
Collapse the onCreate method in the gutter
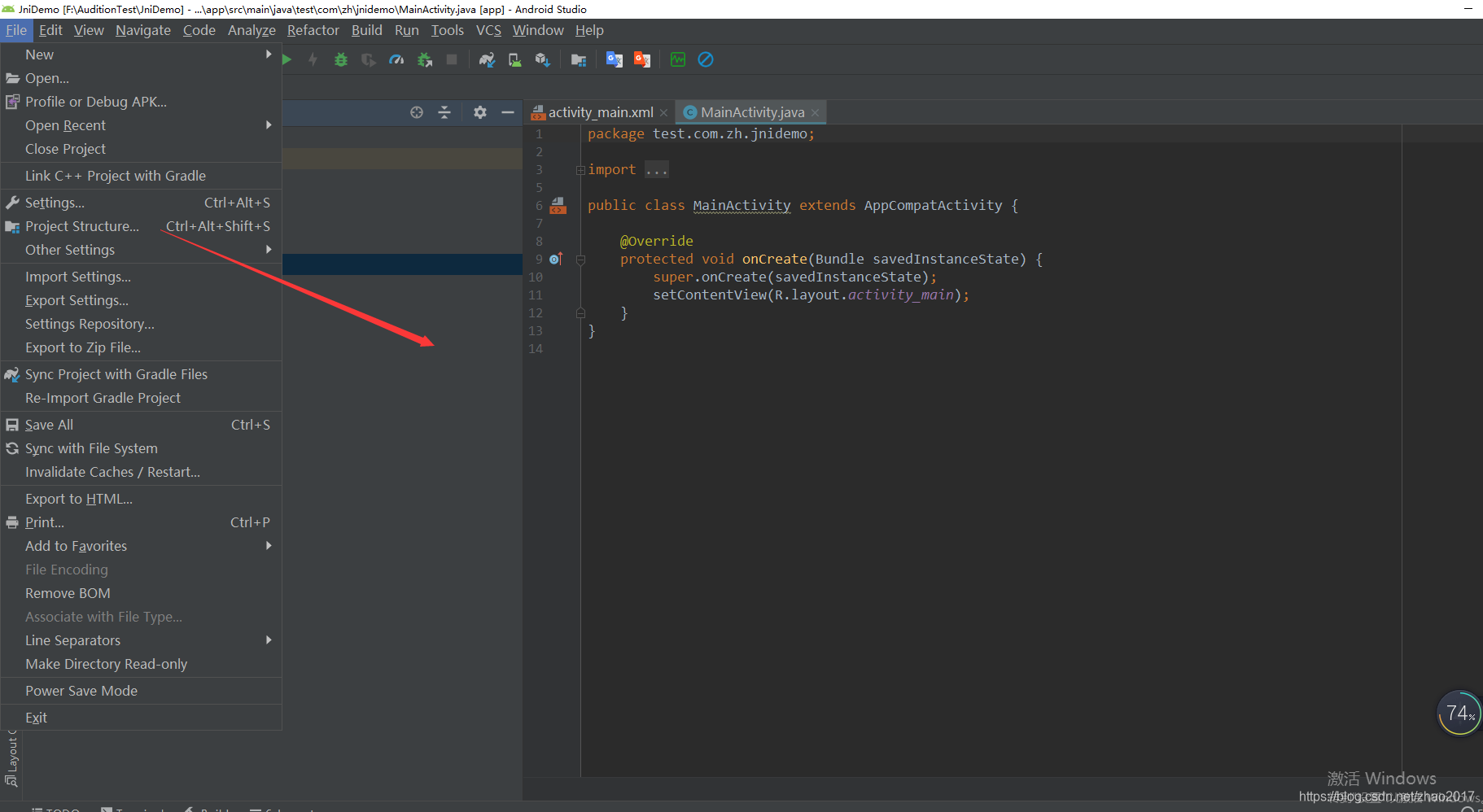[x=580, y=259]
